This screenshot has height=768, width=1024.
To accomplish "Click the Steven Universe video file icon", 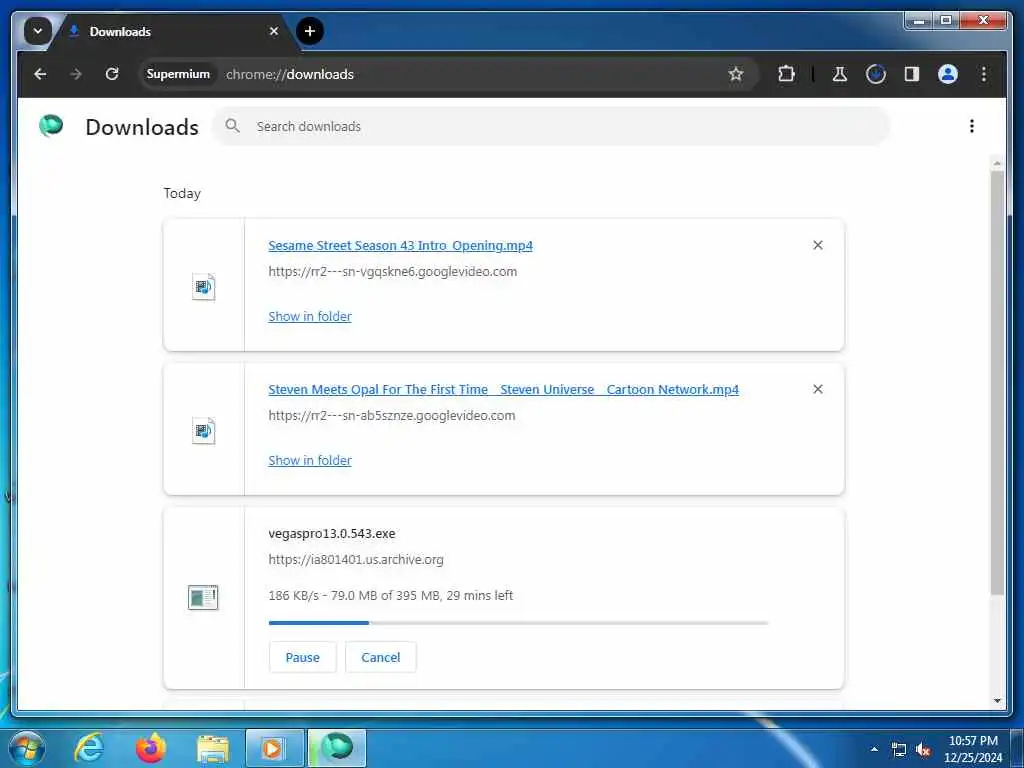I will [204, 430].
